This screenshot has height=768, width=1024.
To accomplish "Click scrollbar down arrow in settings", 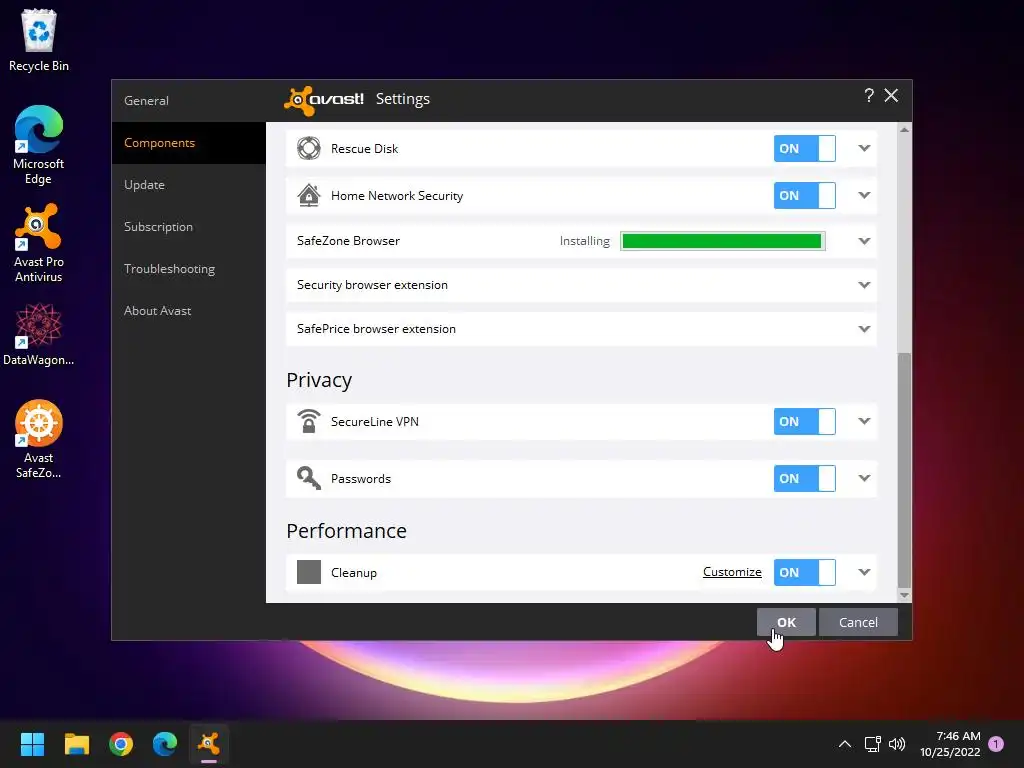I will click(x=904, y=595).
